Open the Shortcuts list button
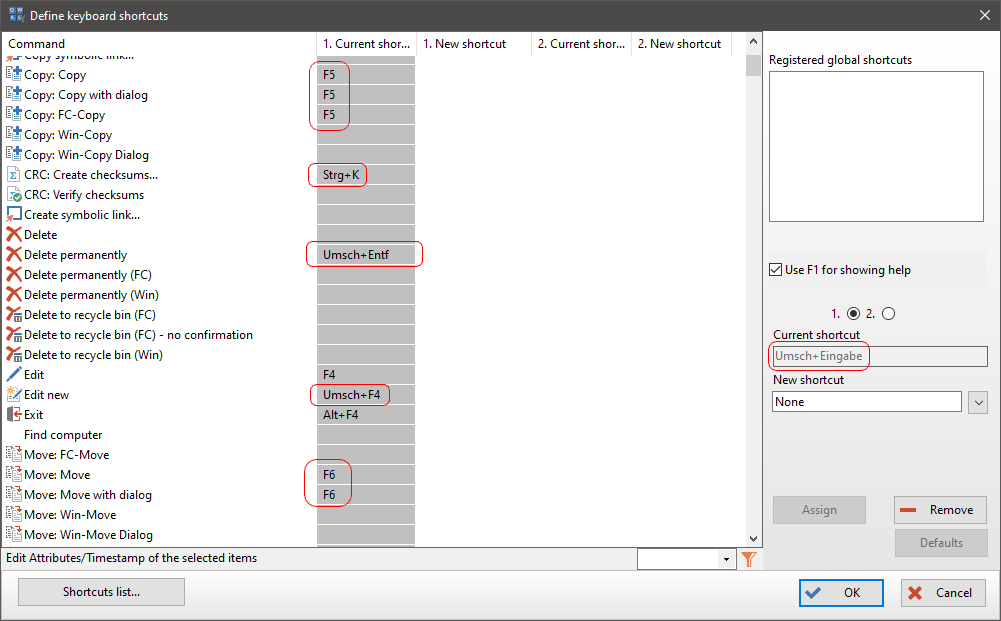This screenshot has height=621, width=1001. (101, 592)
